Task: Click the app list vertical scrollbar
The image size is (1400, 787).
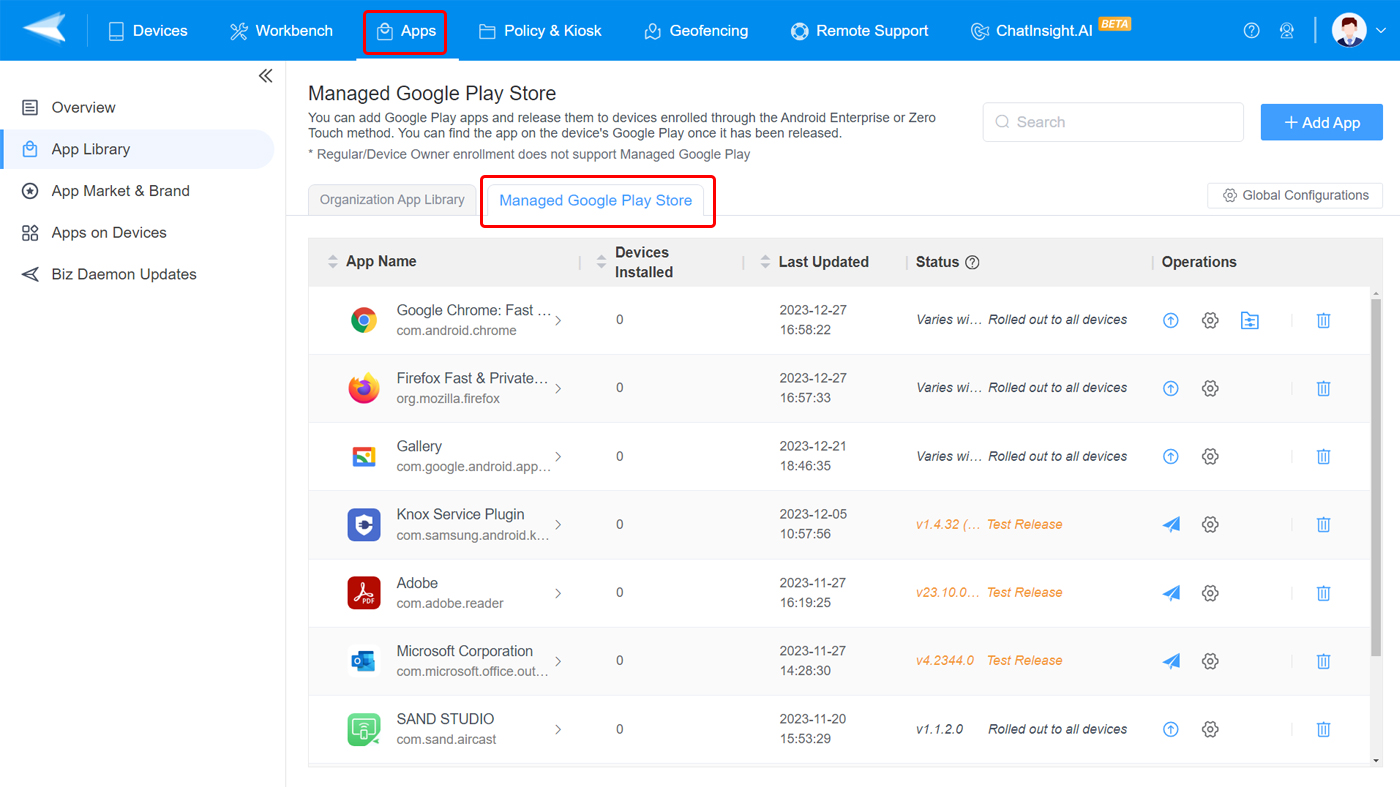Action: tap(1376, 478)
